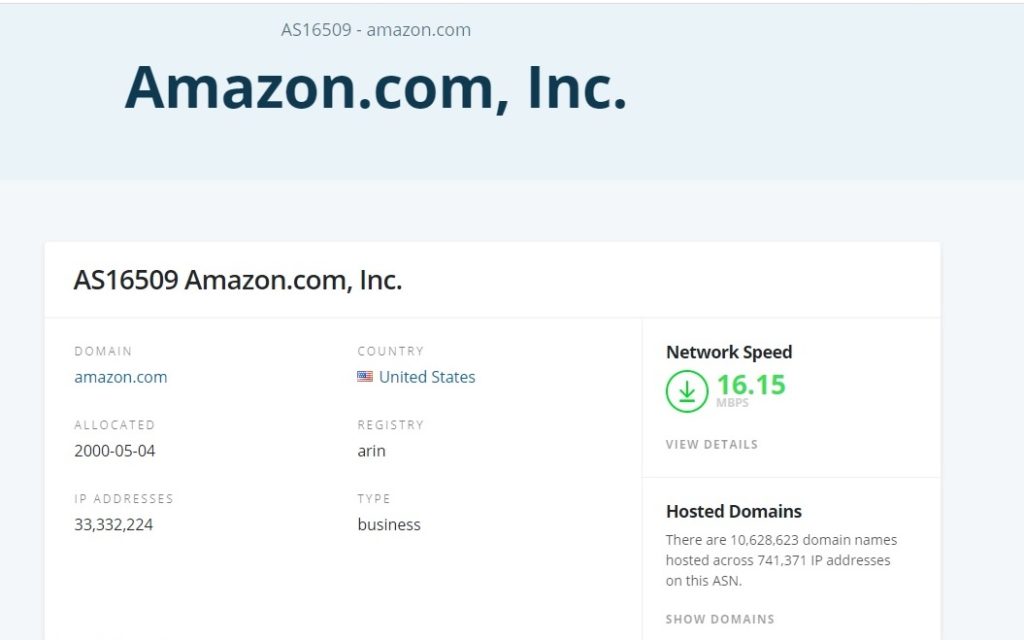Screen dimensions: 1024x640
Task: Click the AS16509 - amazon.com breadcrumb text
Action: coord(375,30)
